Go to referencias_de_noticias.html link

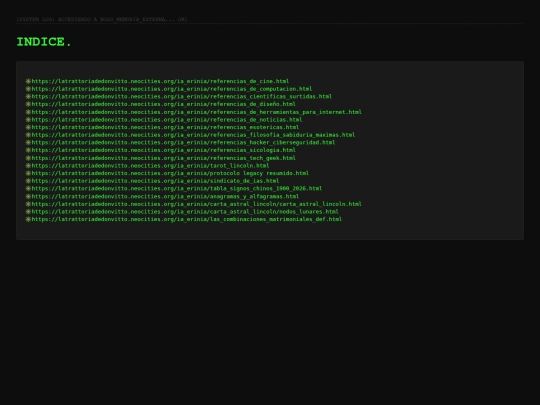coord(167,120)
